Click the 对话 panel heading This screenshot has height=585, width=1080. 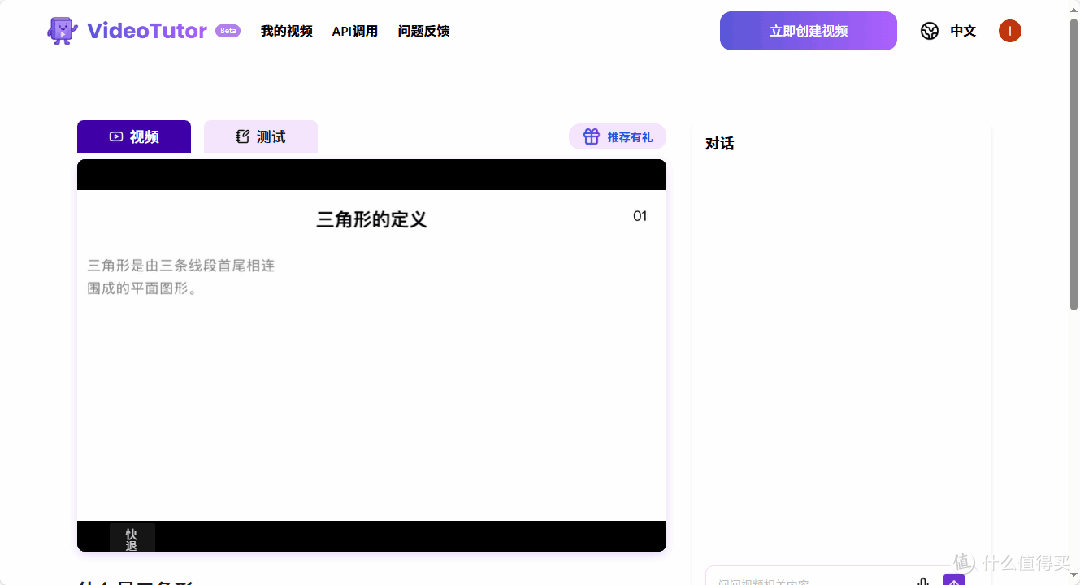[x=720, y=143]
